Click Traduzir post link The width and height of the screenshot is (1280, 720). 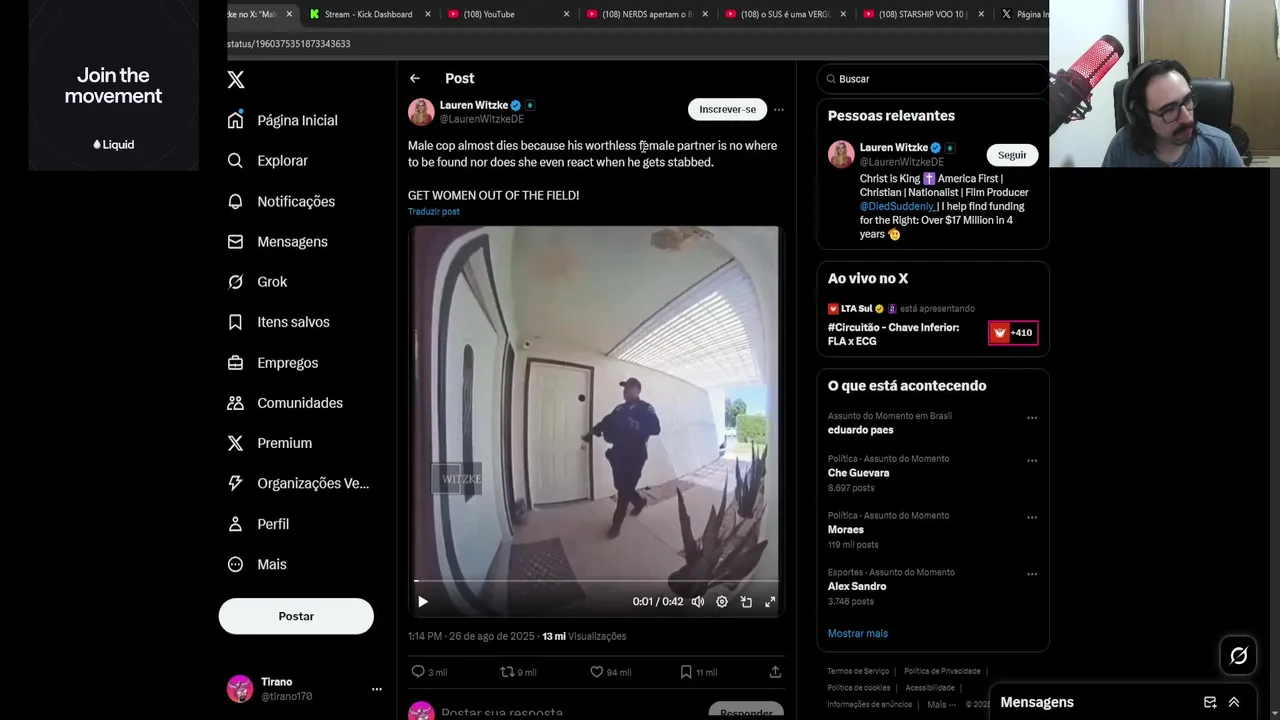click(x=434, y=212)
